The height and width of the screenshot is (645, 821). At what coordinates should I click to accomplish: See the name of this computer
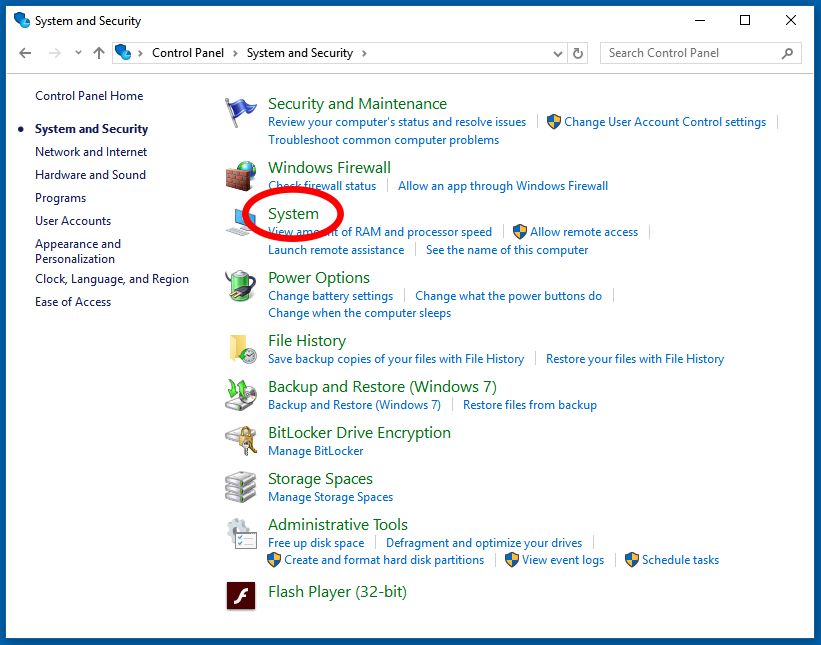(x=507, y=250)
